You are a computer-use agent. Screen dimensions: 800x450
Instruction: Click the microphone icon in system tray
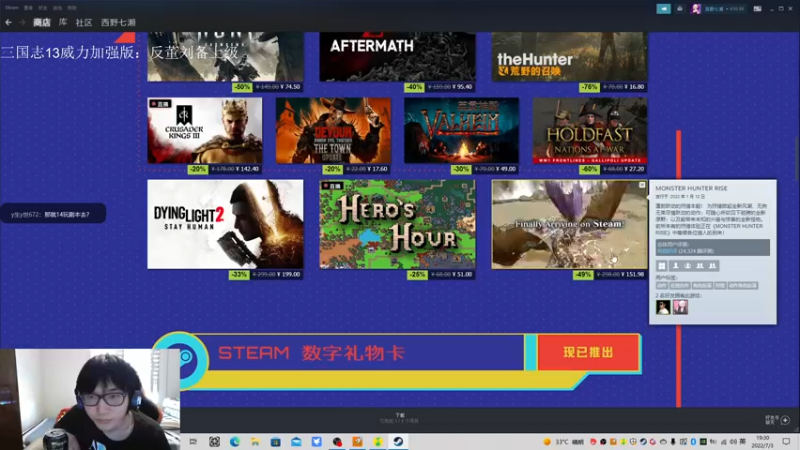click(673, 442)
